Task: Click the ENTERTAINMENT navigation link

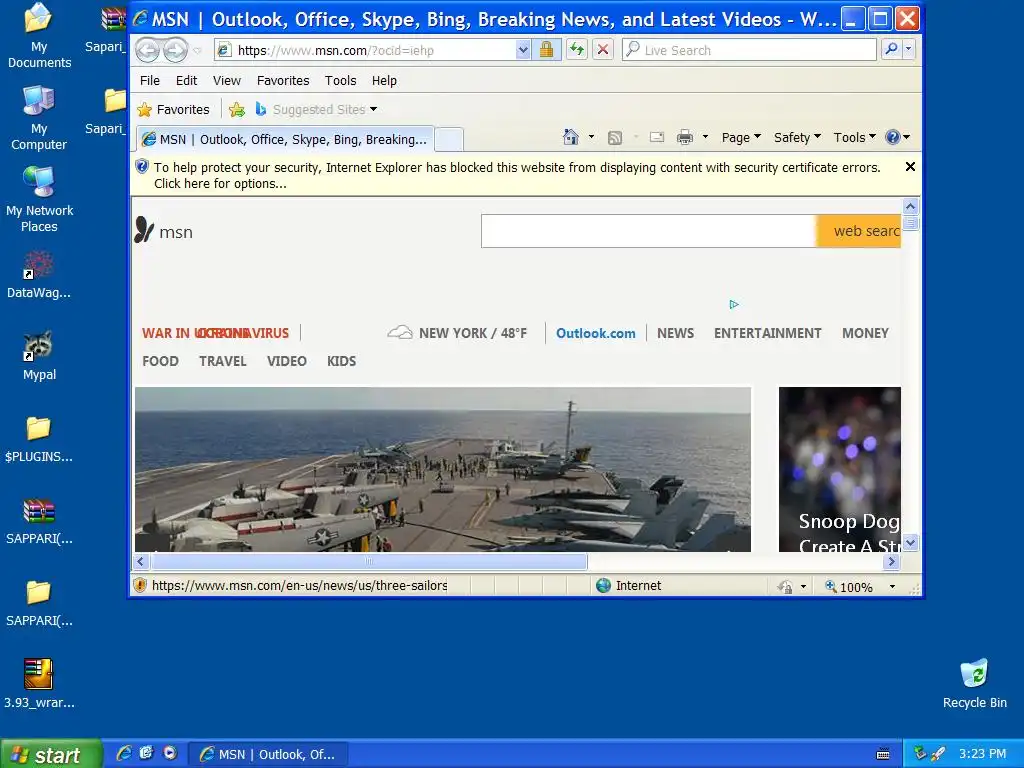Action: tap(767, 333)
